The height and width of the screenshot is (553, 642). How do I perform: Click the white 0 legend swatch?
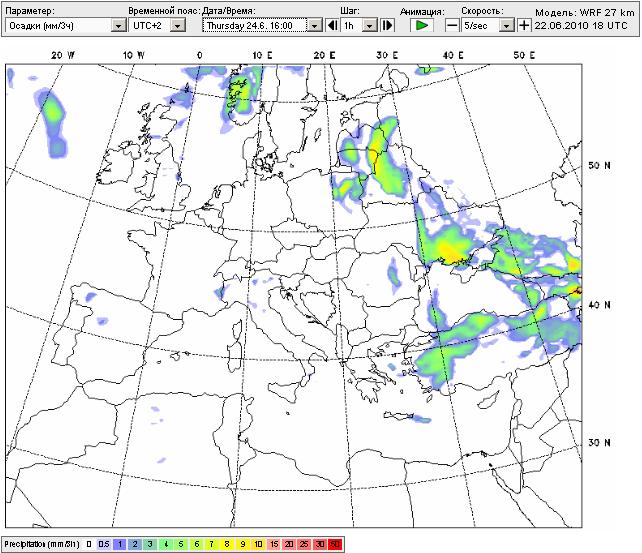pos(88,544)
